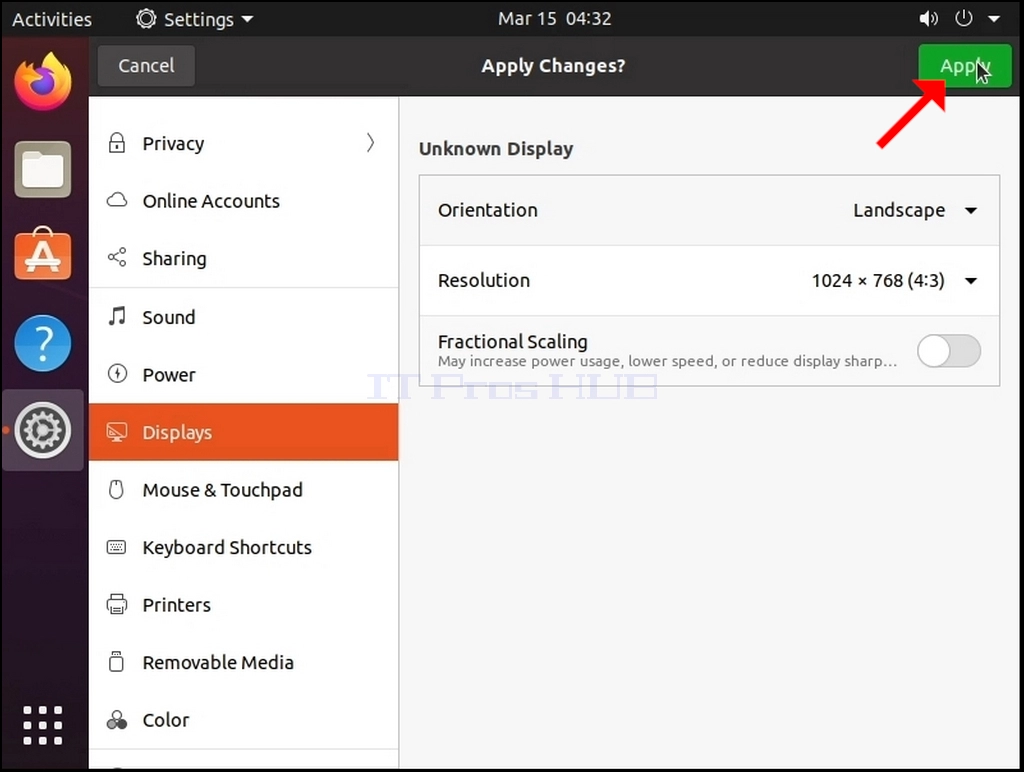
Task: Select Privacy in the sidebar
Action: [244, 143]
